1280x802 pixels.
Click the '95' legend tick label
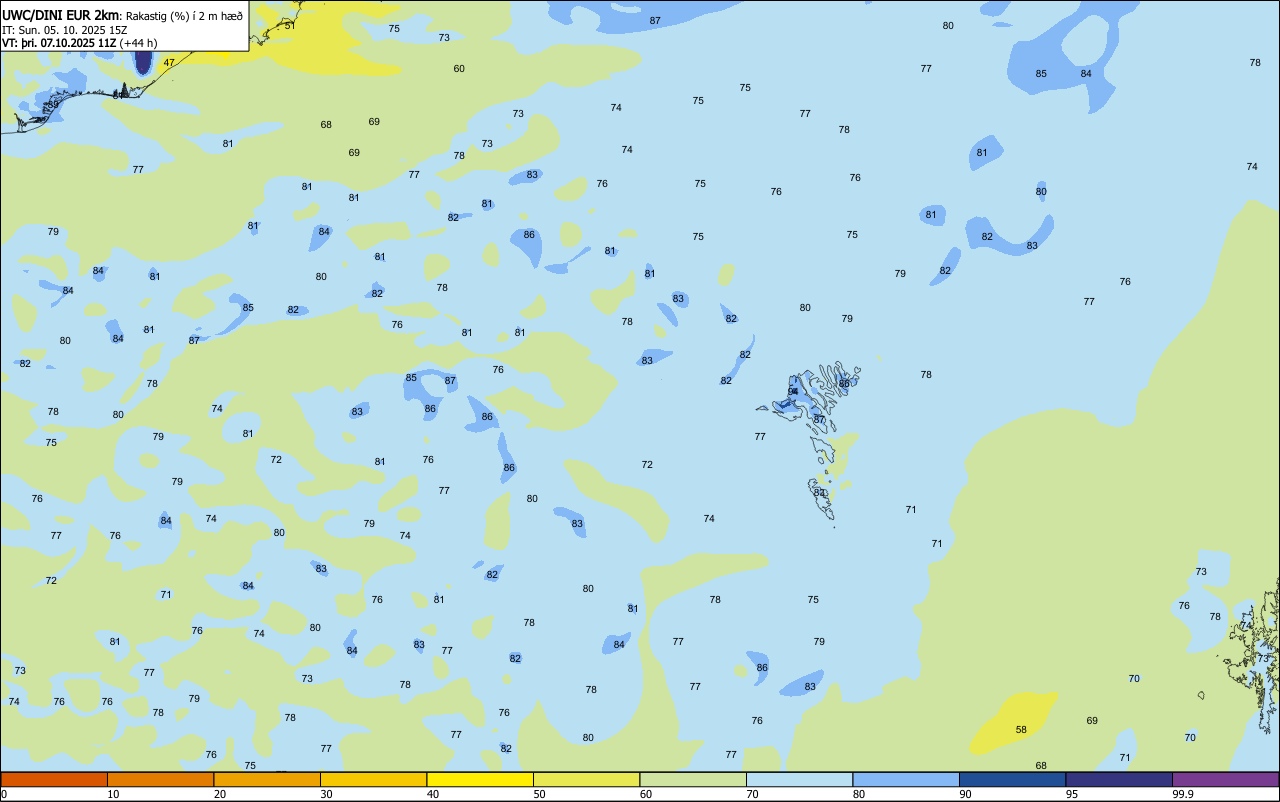click(1072, 794)
